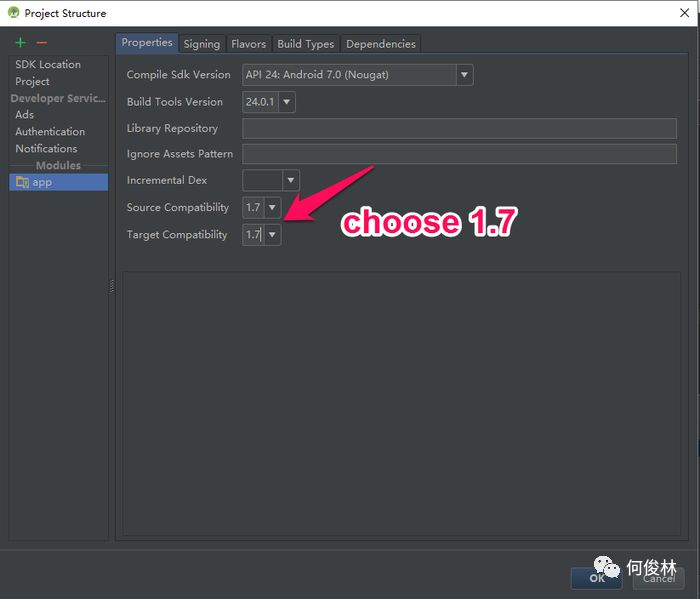Click the Developer Services section header

[58, 98]
